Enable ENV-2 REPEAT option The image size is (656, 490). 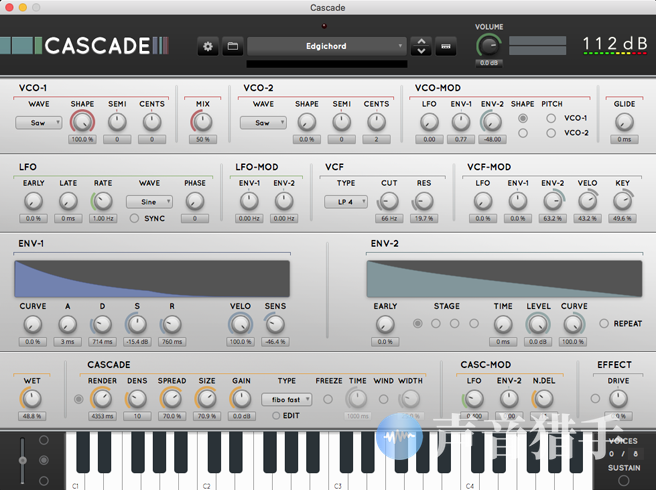pyautogui.click(x=604, y=323)
